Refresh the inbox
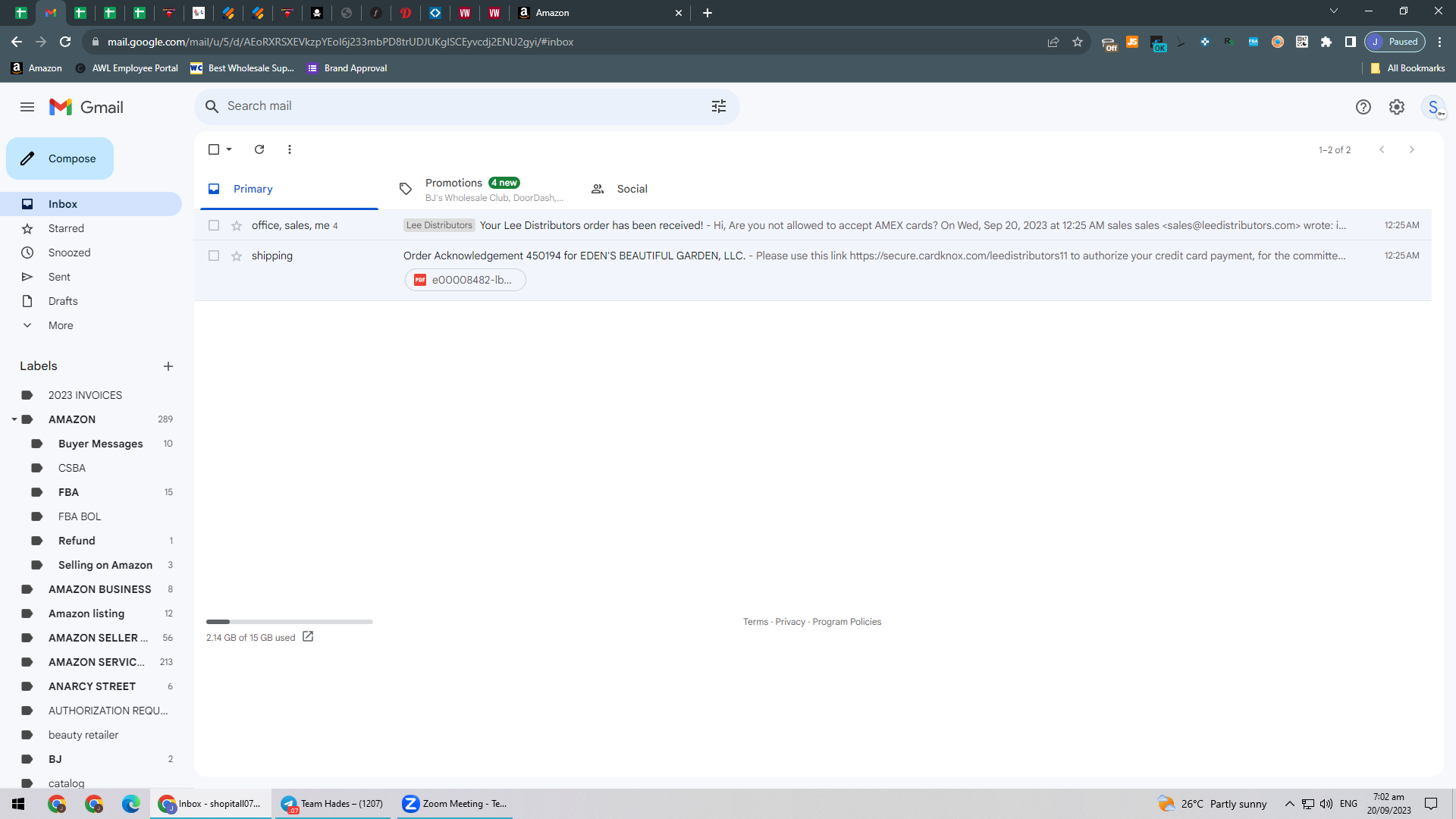Image resolution: width=1456 pixels, height=819 pixels. (x=259, y=149)
